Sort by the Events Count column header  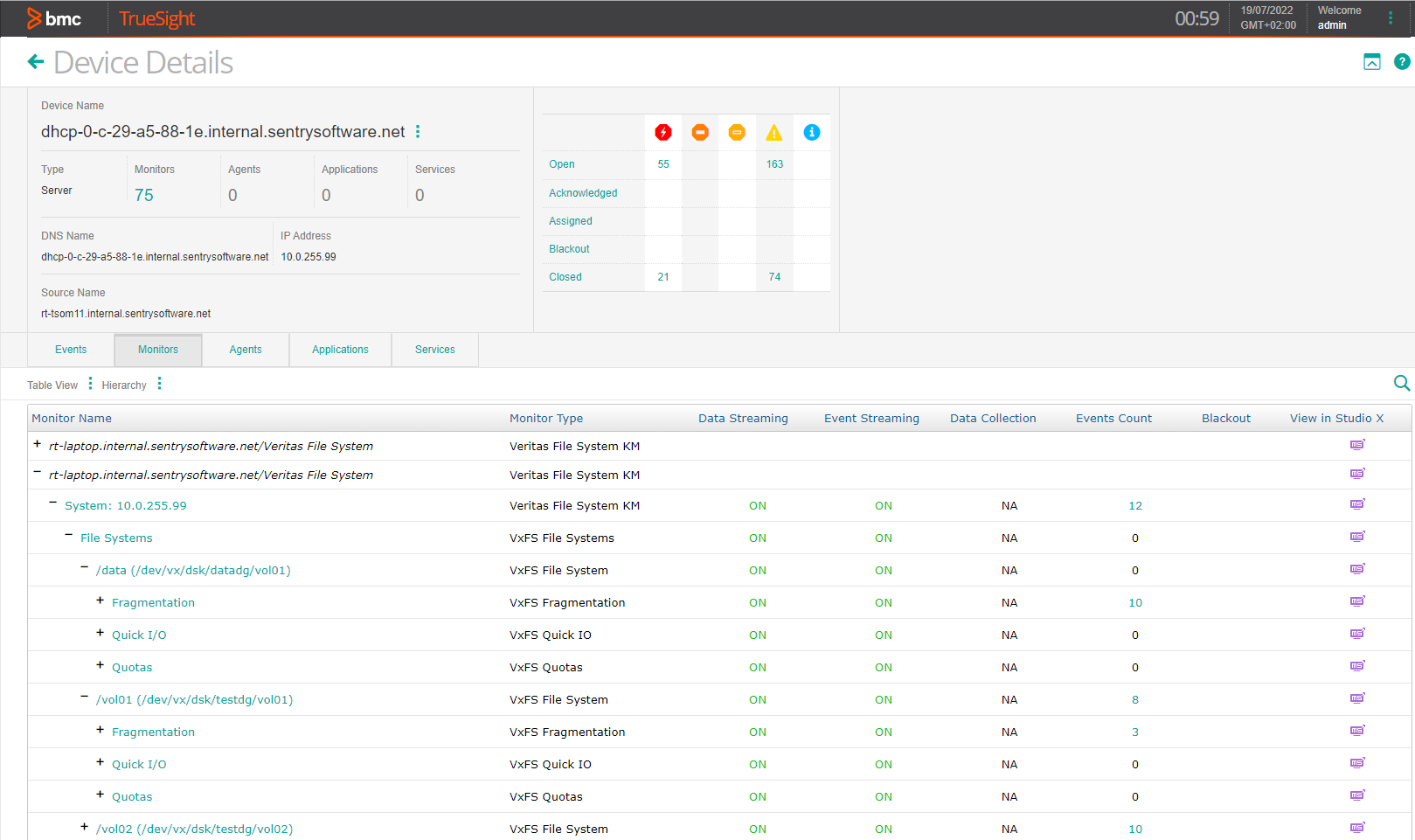coord(1113,419)
